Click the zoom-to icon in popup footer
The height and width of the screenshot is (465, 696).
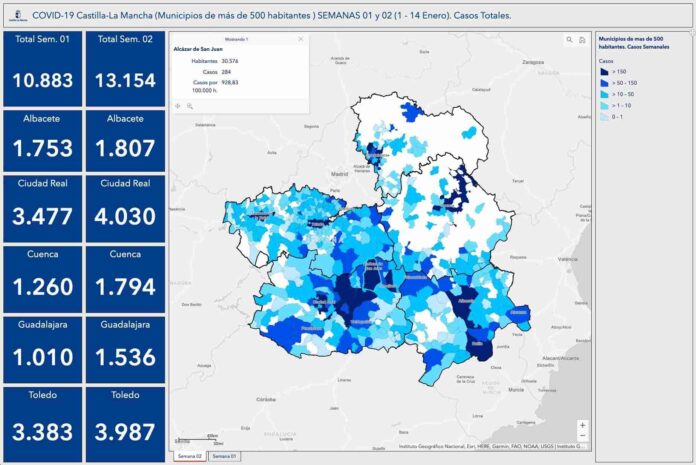pos(188,105)
